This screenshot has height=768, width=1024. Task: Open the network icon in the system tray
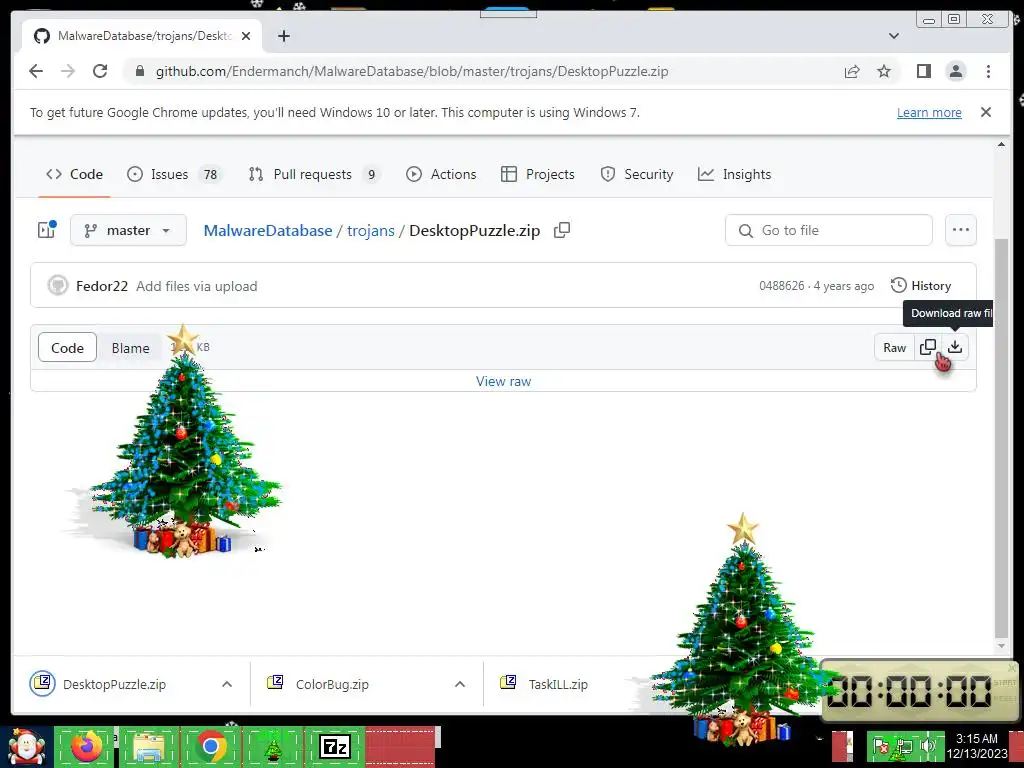click(x=904, y=745)
